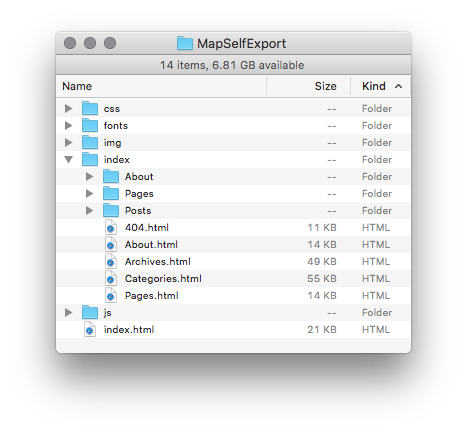The image size is (467, 433).
Task: Sort by the Name column header
Action: click(161, 86)
